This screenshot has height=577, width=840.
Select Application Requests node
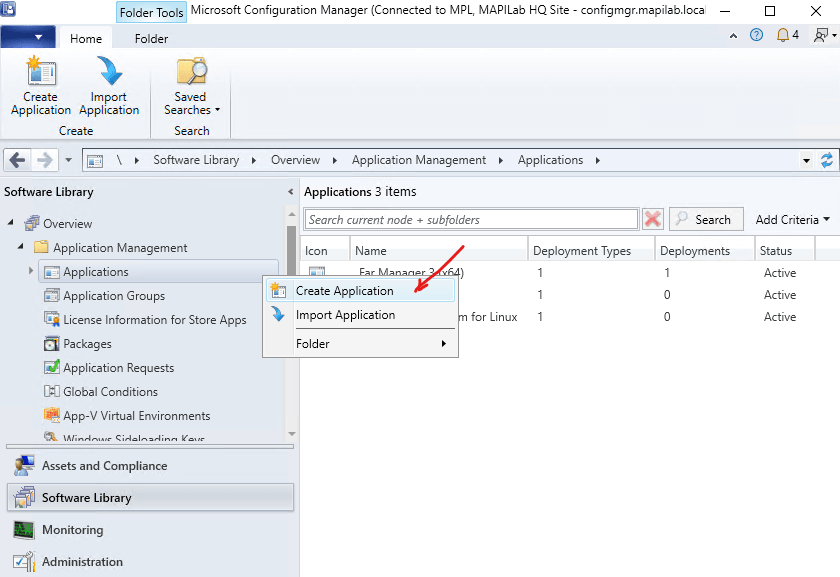click(118, 368)
